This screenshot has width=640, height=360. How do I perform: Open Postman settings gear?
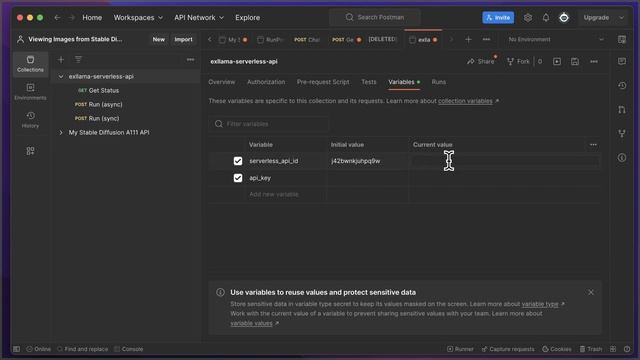click(x=528, y=18)
